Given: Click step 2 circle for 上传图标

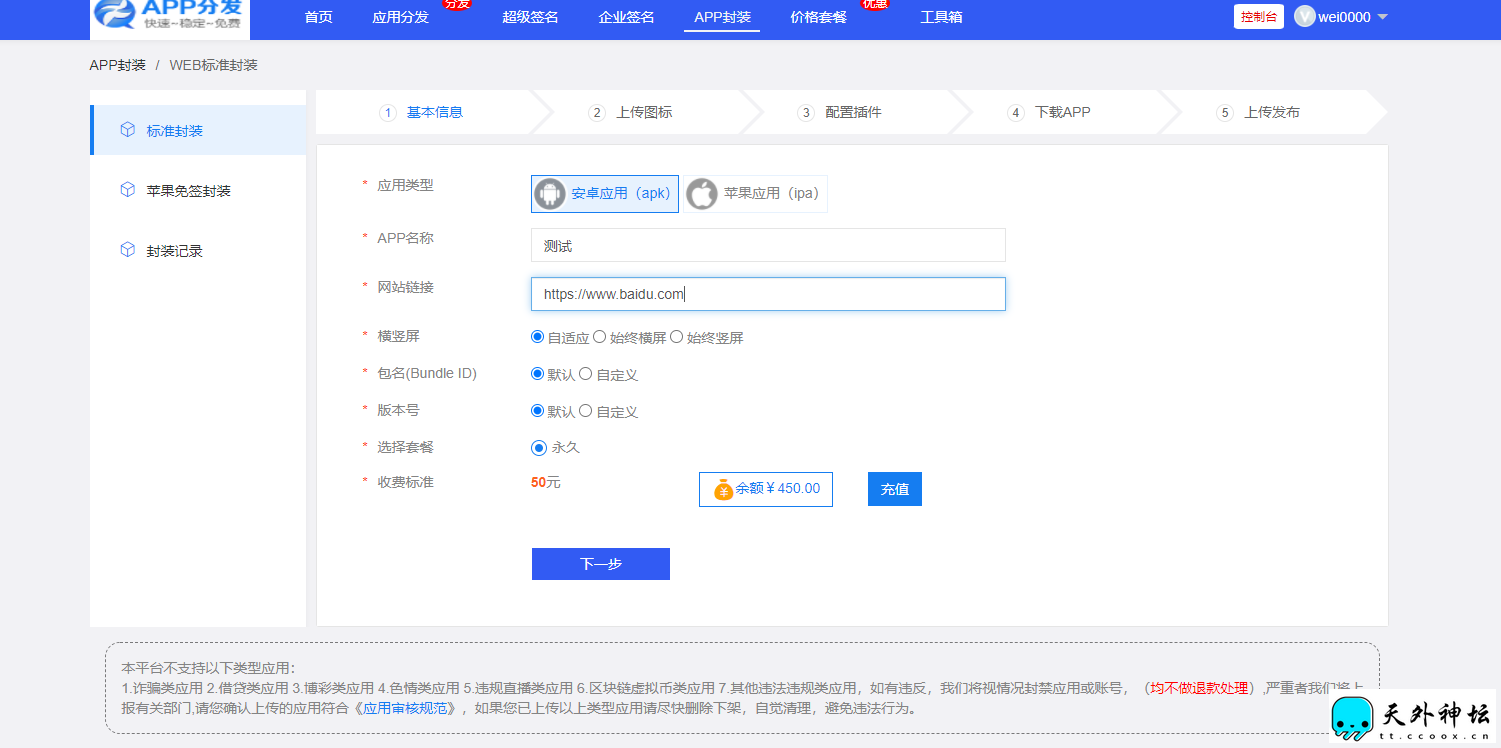Looking at the screenshot, I should [x=597, y=113].
